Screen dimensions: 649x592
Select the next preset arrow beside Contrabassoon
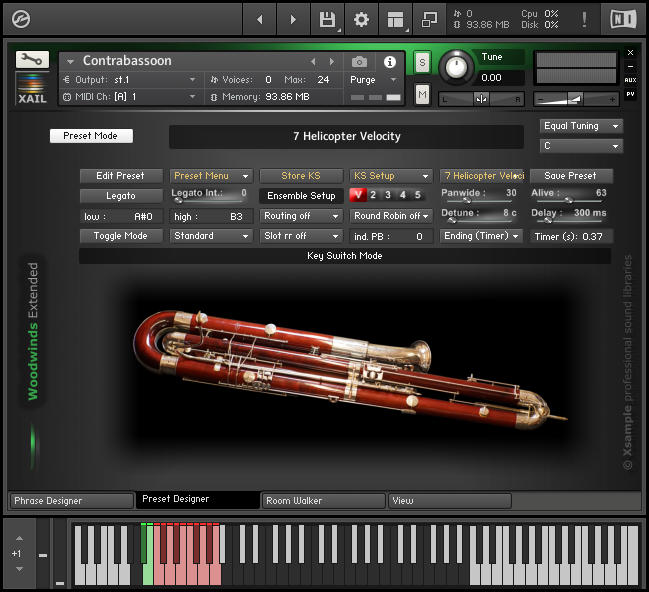[x=332, y=62]
